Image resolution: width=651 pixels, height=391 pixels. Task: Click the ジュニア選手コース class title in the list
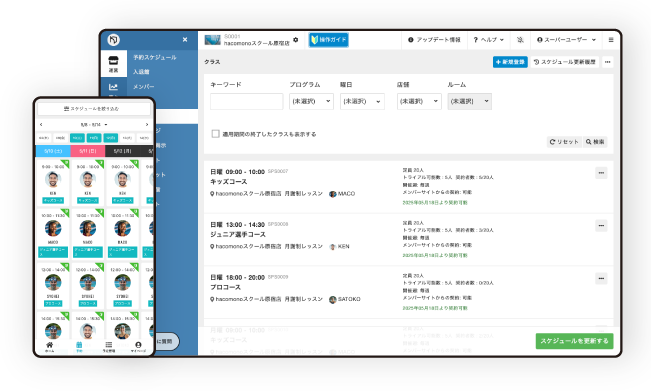[x=238, y=235]
